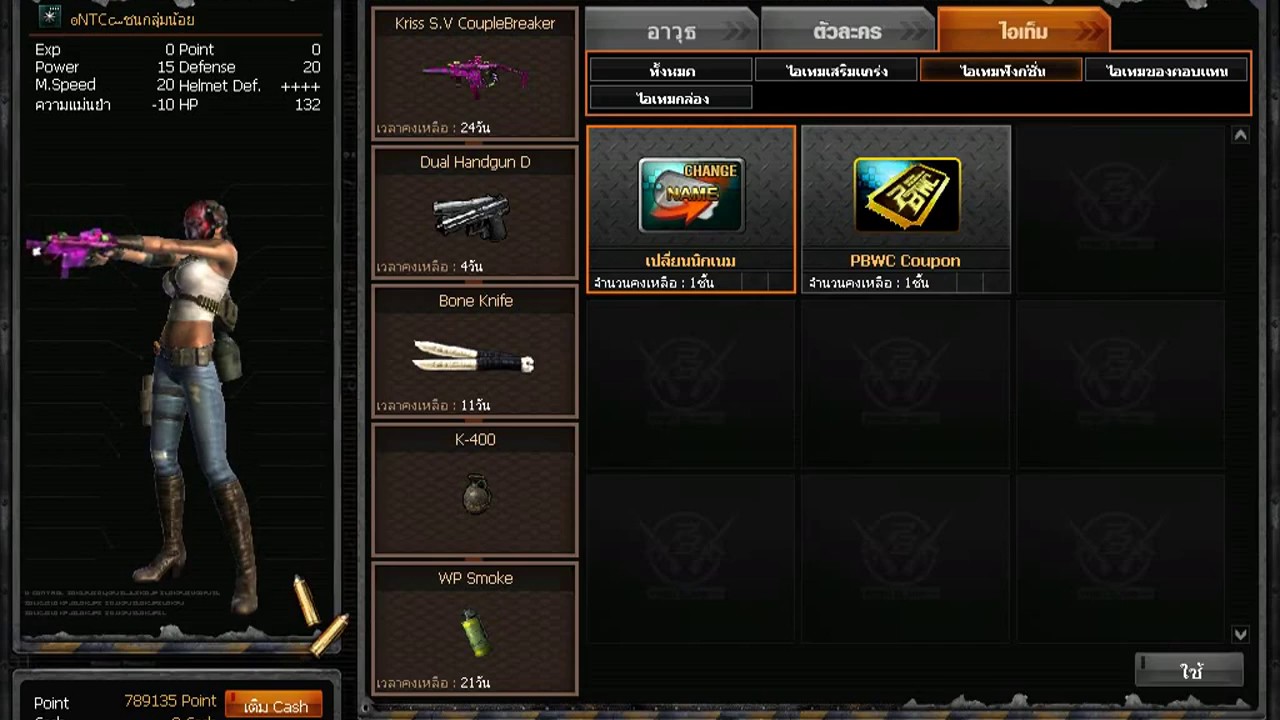Toggle the ไอเทมเสริมแกร่ง filter
The width and height of the screenshot is (1280, 720).
[x=836, y=70]
